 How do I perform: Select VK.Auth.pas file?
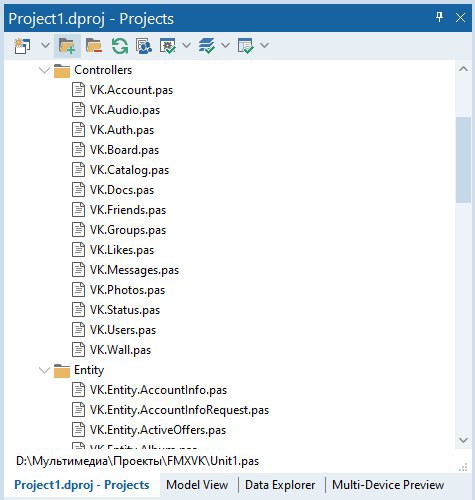tap(122, 130)
